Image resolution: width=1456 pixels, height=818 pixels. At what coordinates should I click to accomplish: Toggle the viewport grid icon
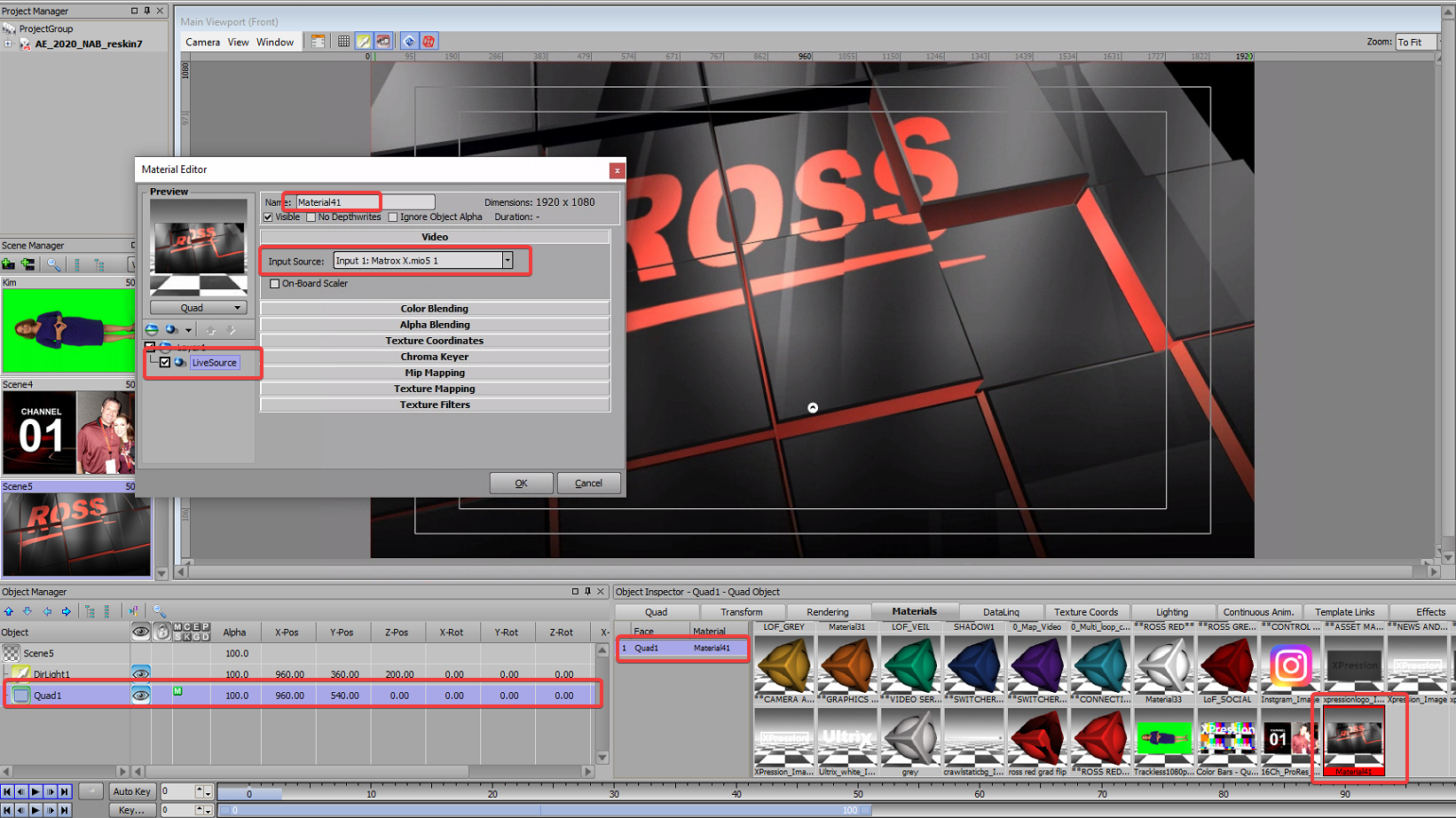tap(343, 42)
